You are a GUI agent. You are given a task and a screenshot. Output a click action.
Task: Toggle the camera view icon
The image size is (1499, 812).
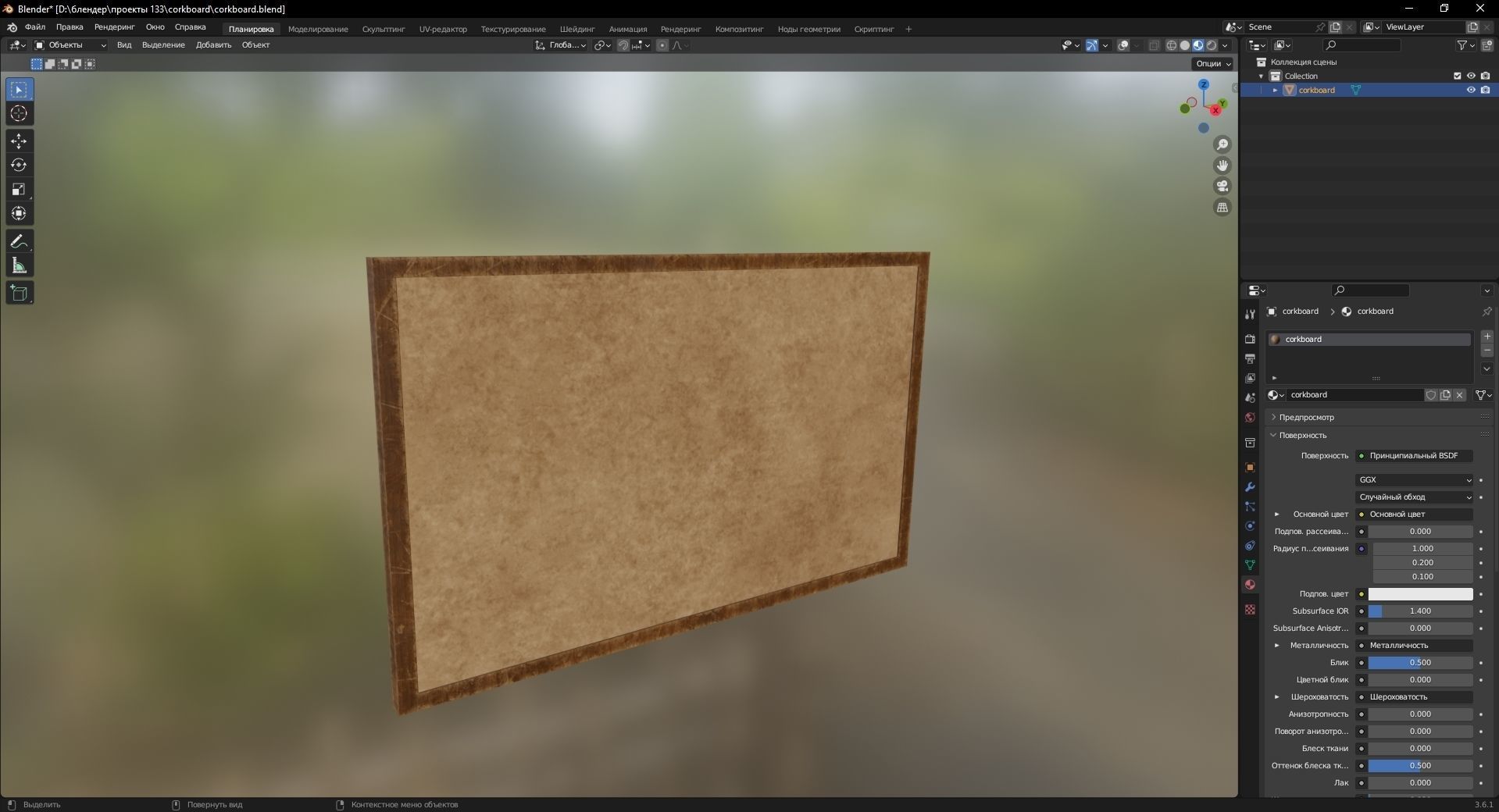coord(1222,187)
